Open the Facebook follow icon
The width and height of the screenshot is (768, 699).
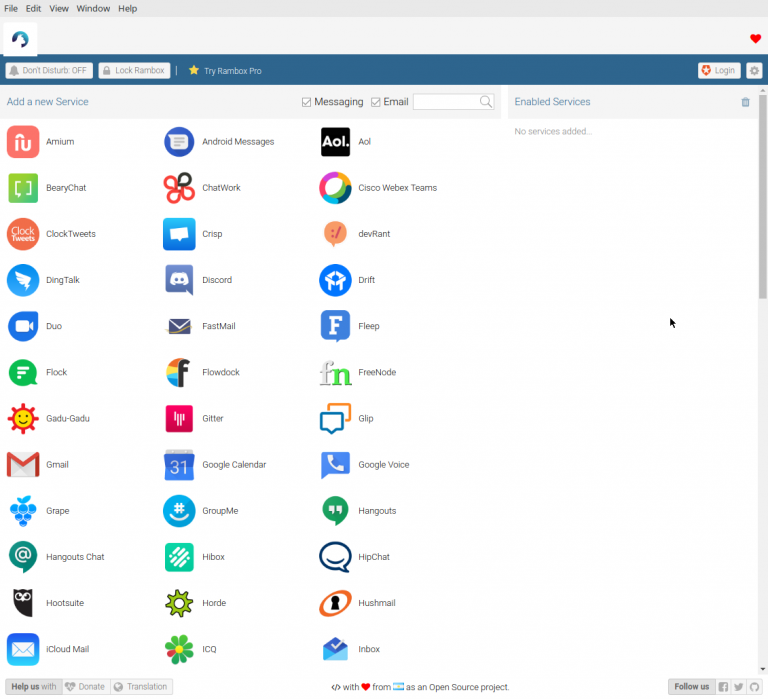click(723, 687)
